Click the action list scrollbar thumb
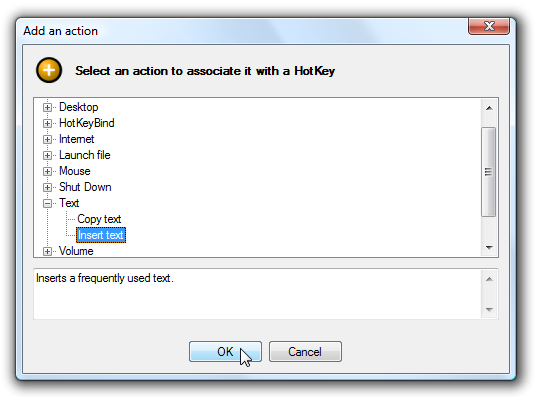The width and height of the screenshot is (535, 397). 489,172
